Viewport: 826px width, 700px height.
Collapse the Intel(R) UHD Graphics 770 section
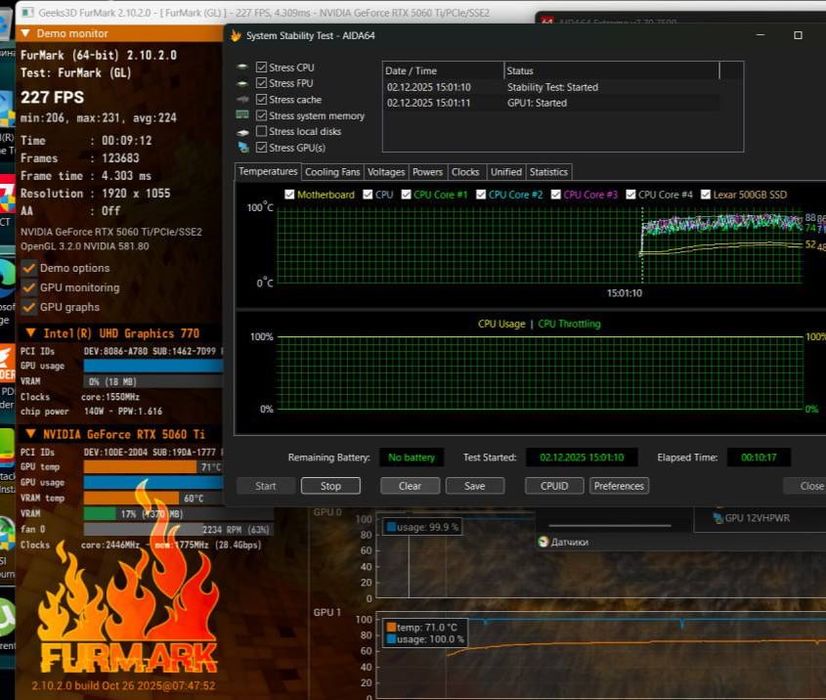point(31,333)
